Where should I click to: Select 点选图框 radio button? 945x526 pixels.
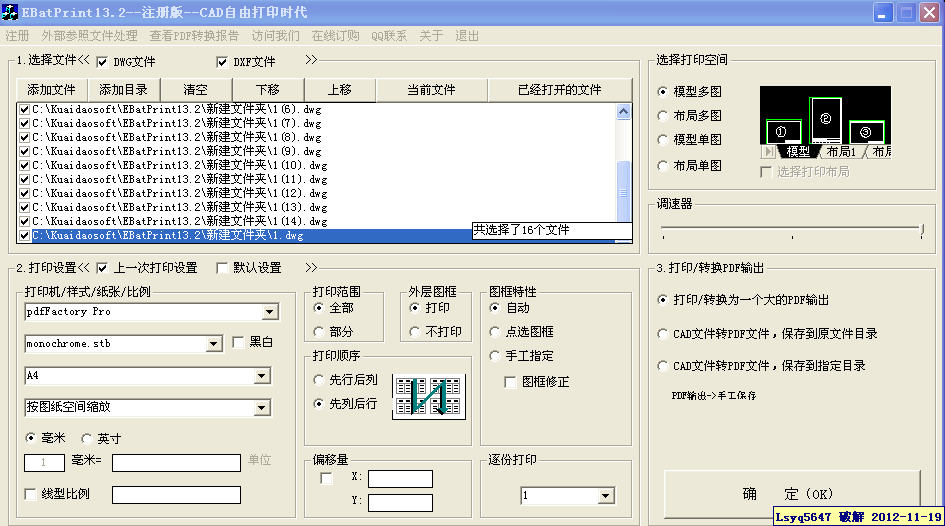click(x=495, y=332)
